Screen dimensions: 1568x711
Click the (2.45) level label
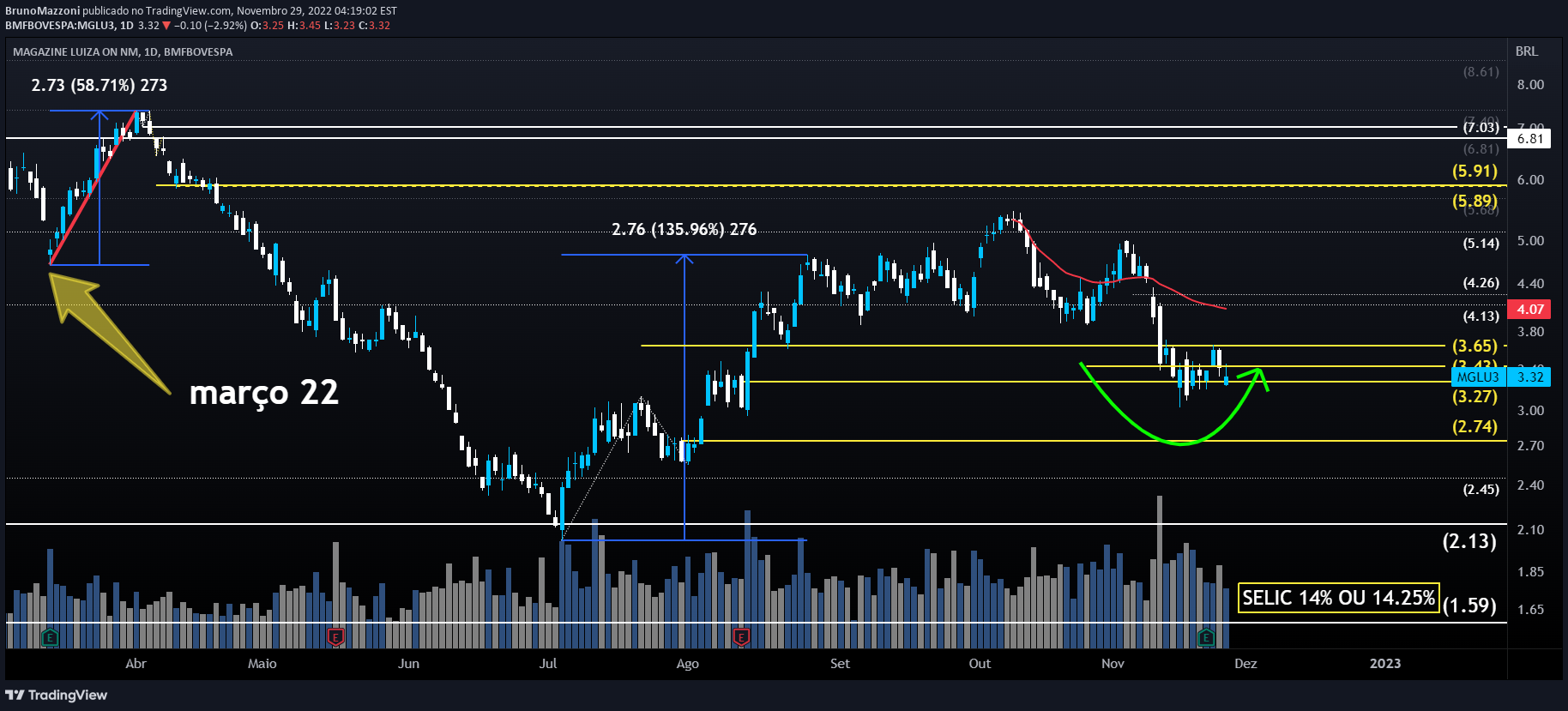coord(1481,490)
